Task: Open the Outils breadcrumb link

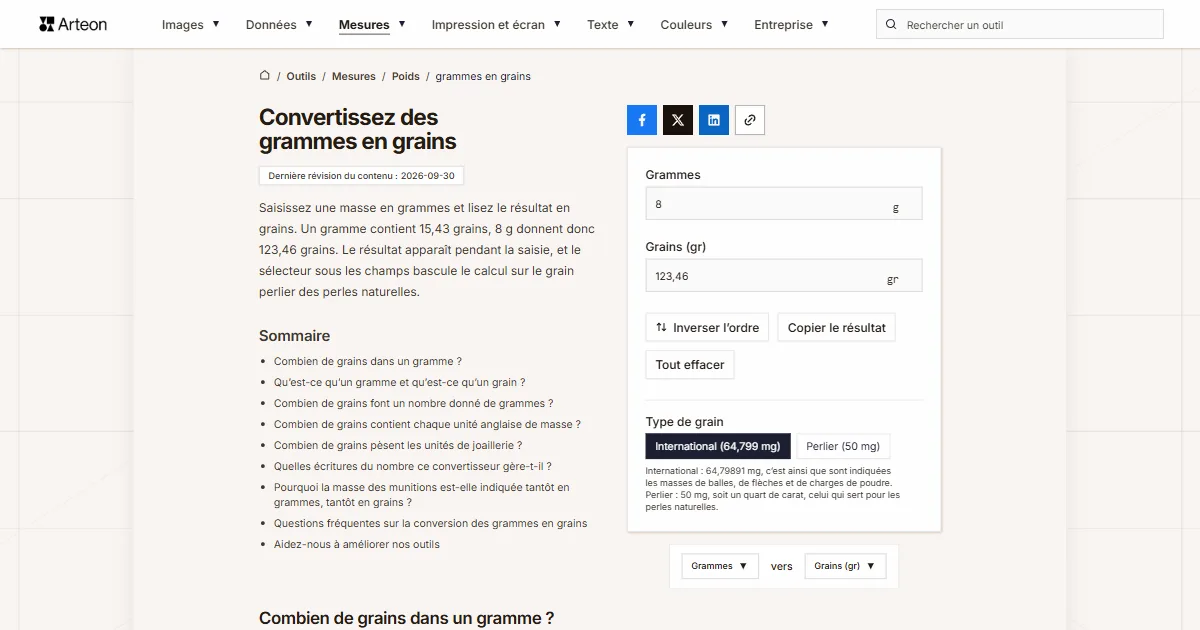Action: [301, 76]
